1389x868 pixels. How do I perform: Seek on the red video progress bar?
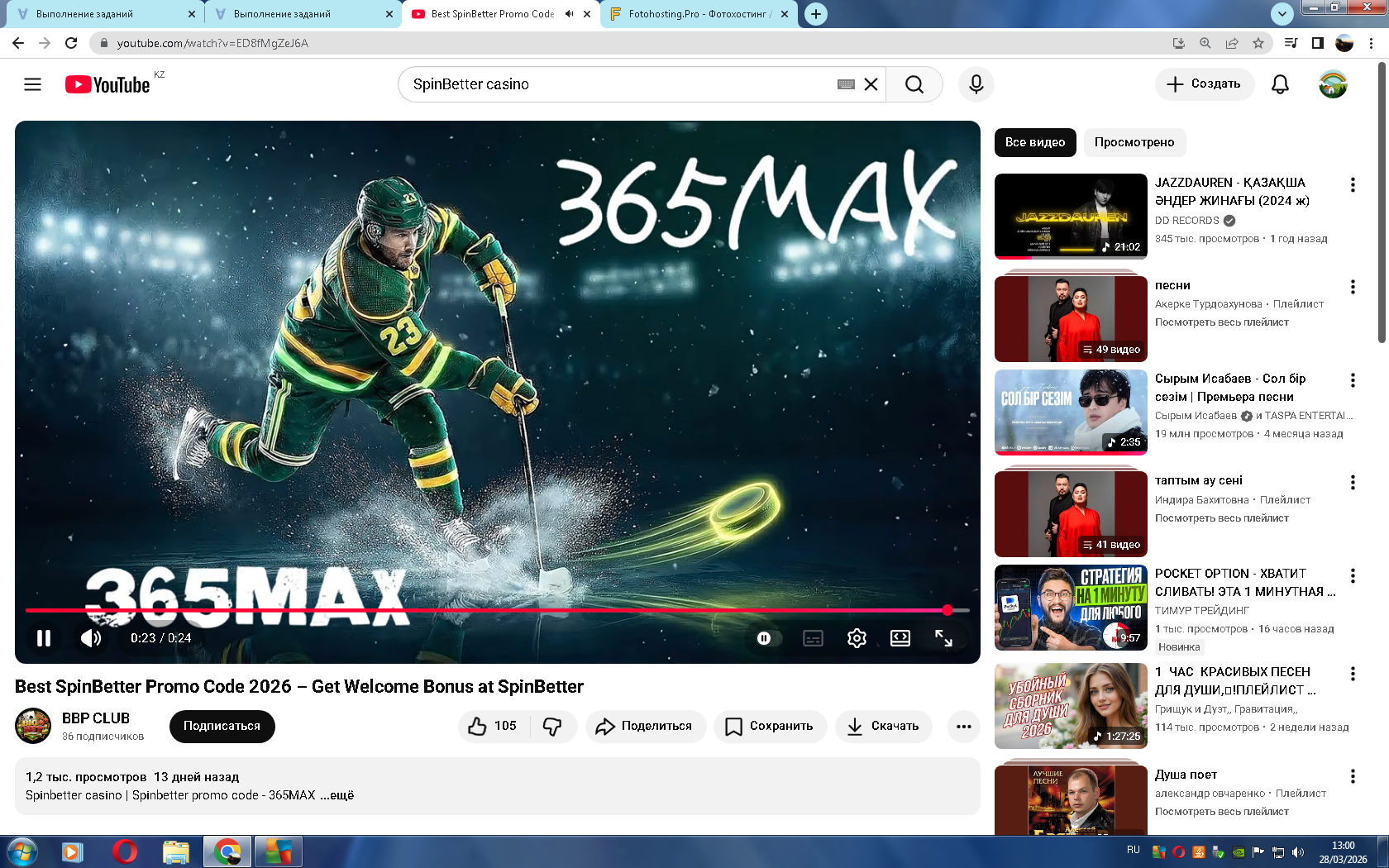[497, 610]
